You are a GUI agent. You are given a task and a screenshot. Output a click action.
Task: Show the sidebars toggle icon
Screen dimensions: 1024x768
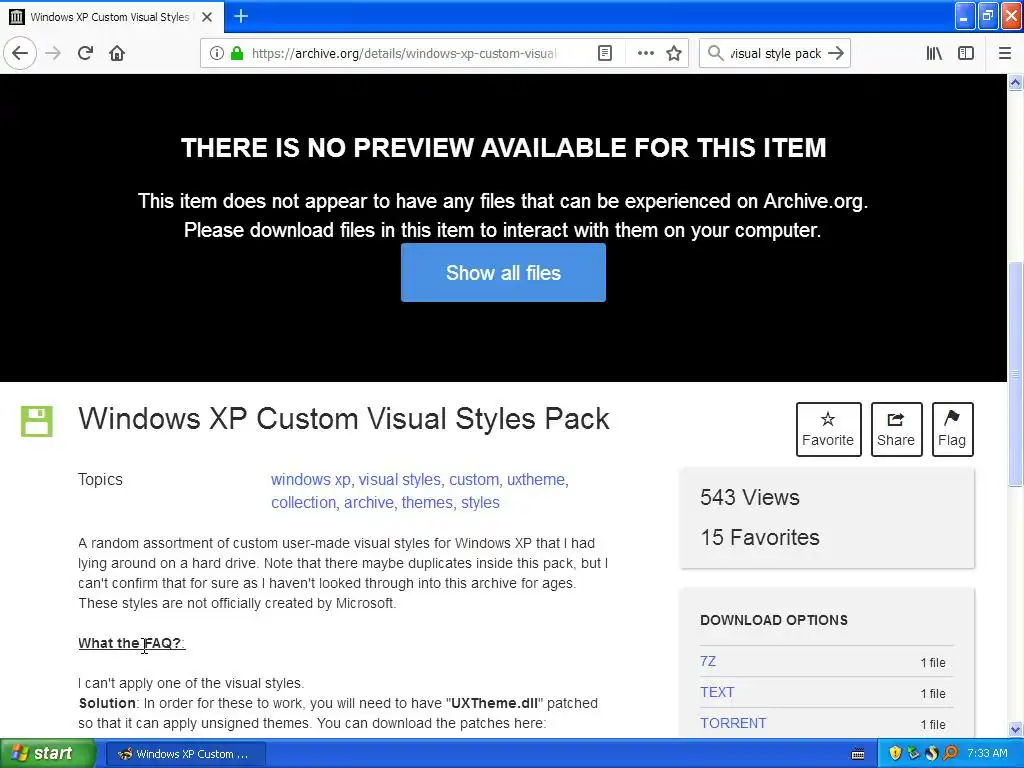[x=966, y=54]
